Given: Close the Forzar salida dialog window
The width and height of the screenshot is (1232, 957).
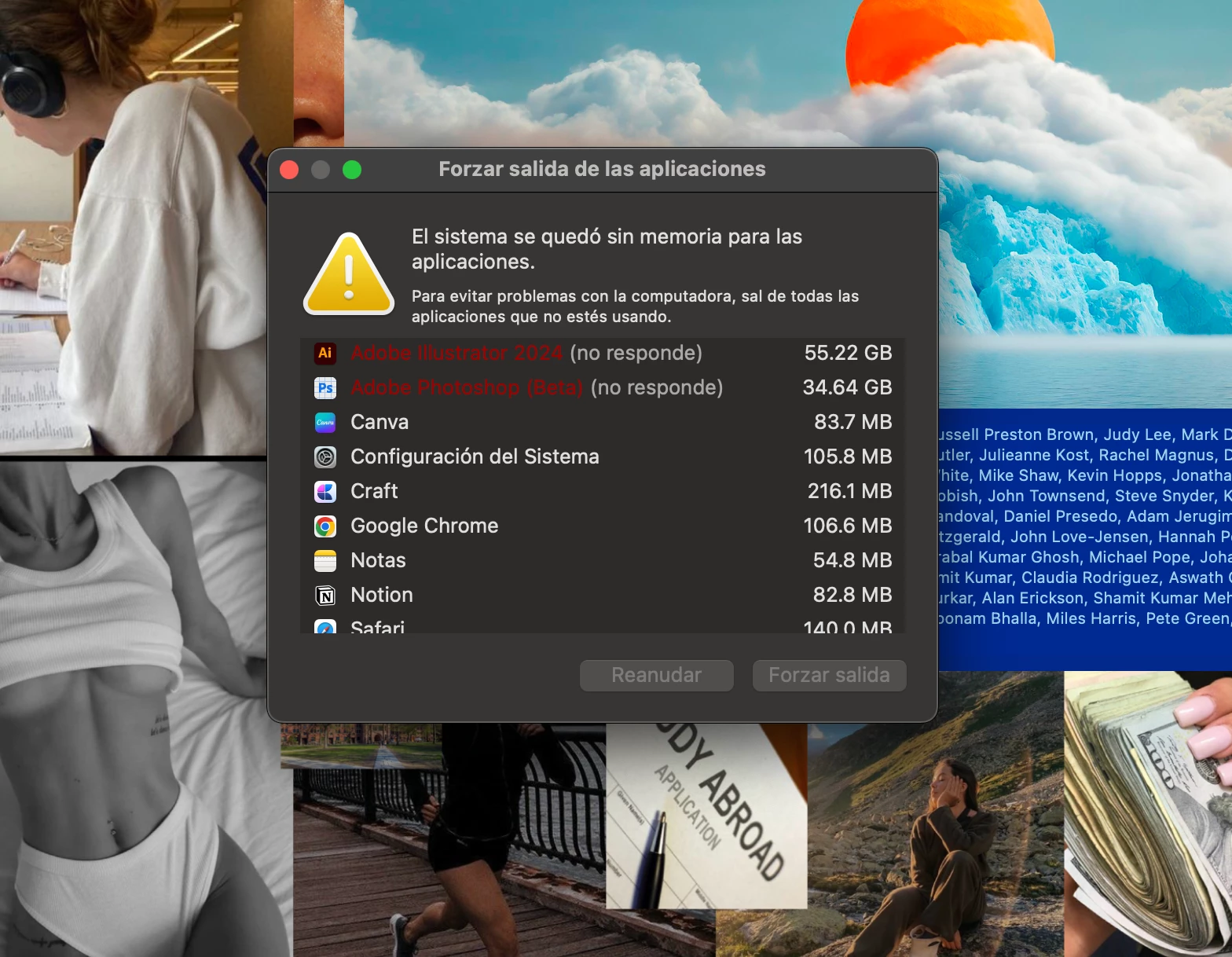Looking at the screenshot, I should (289, 170).
